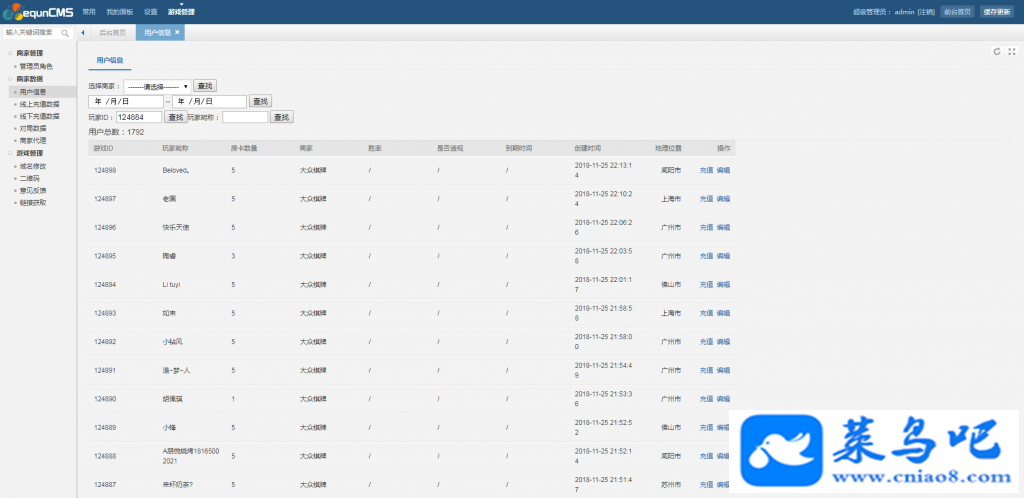Click the underlined 用户信息 sub-tab heading
The width and height of the screenshot is (1024, 498).
110,60
